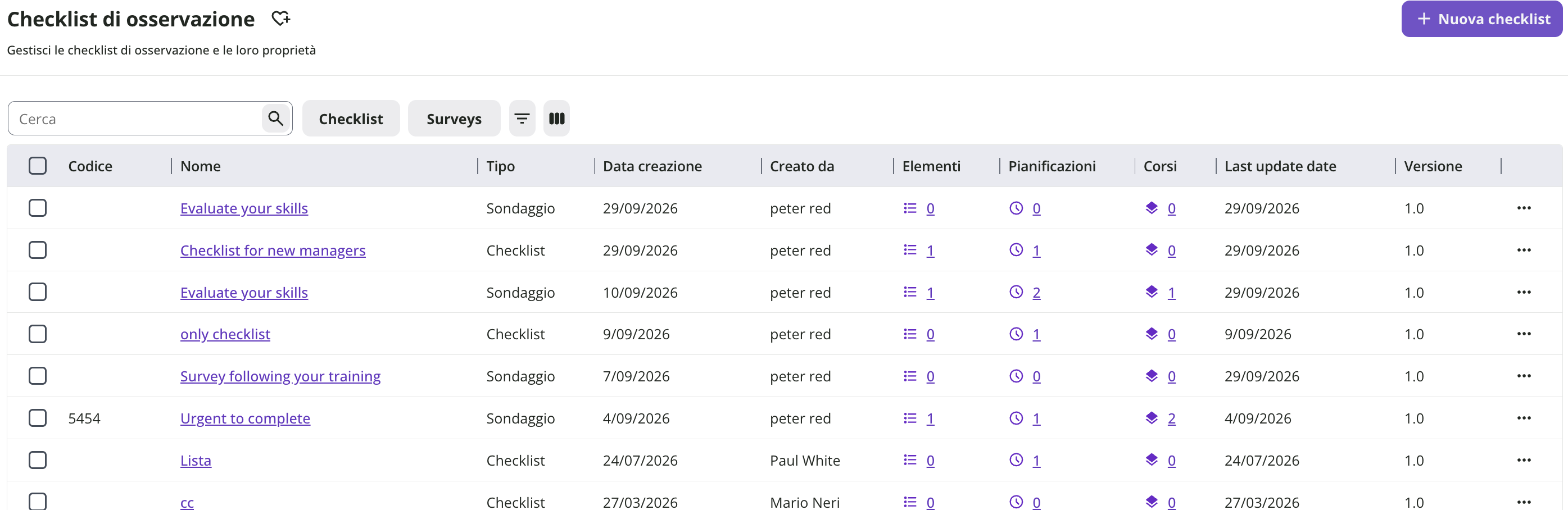1568x510 pixels.
Task: Open the Checklist for new managers link
Action: (273, 250)
